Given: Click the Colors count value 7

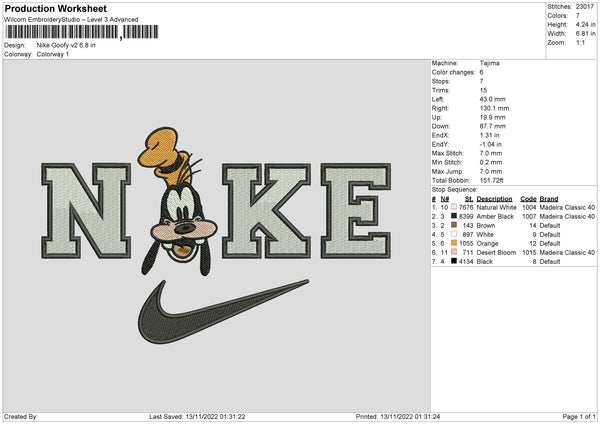Looking at the screenshot, I should pos(578,16).
